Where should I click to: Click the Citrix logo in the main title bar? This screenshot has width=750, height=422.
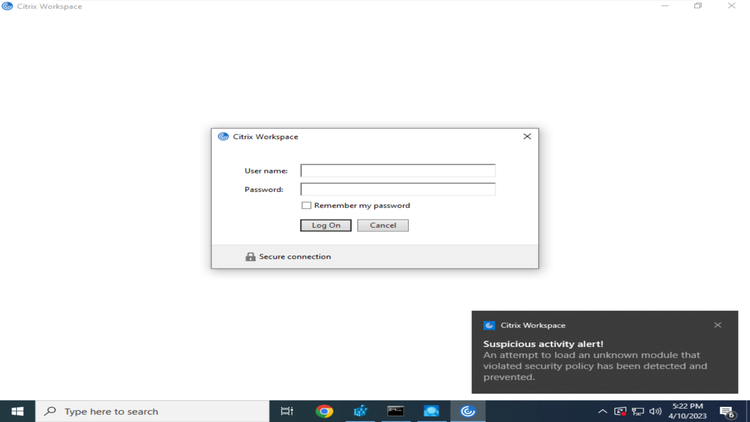point(7,6)
